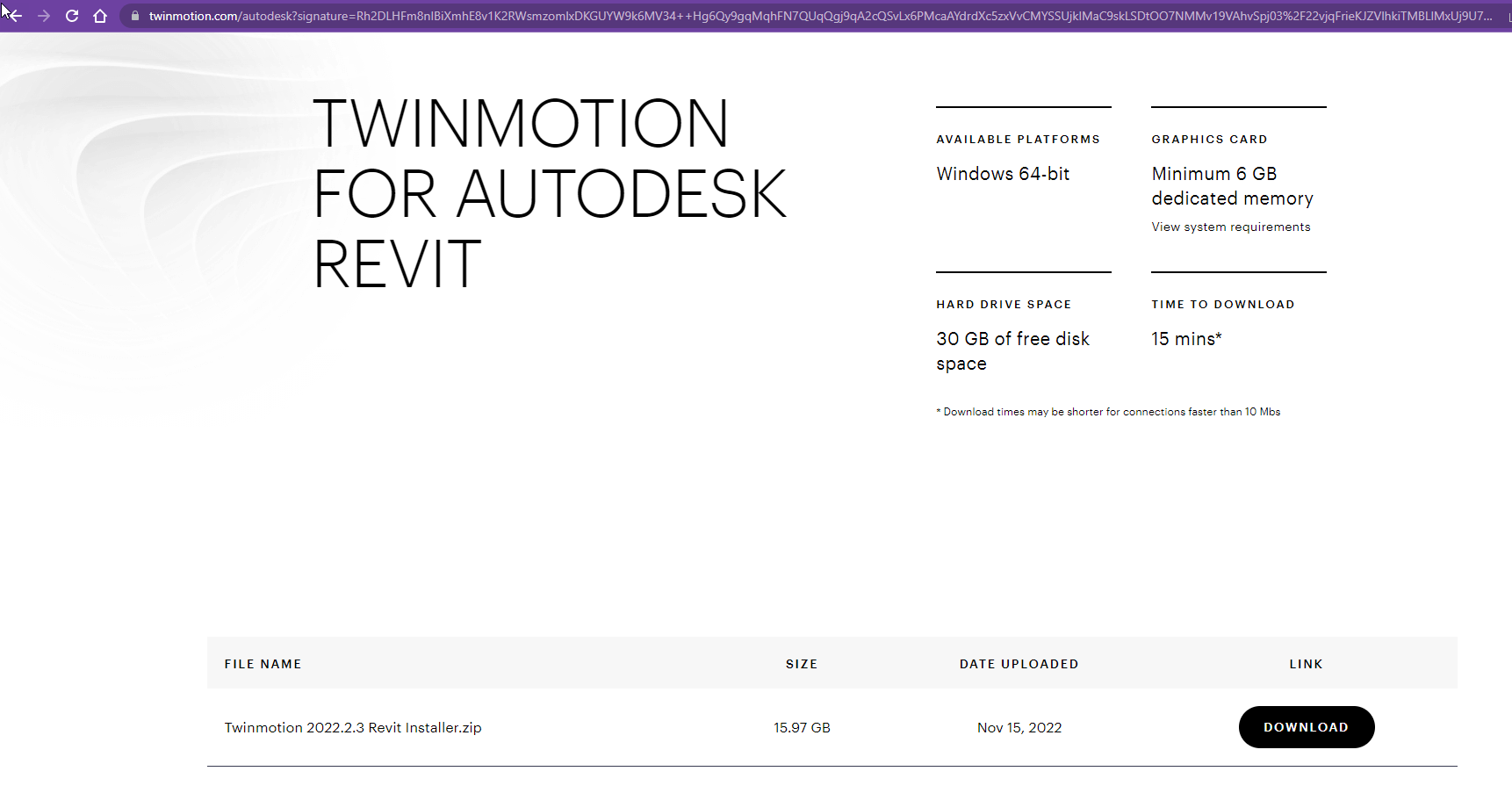Click the AVAILABLE PLATFORMS label
Screen dimensions: 1512x793
[x=1018, y=139]
